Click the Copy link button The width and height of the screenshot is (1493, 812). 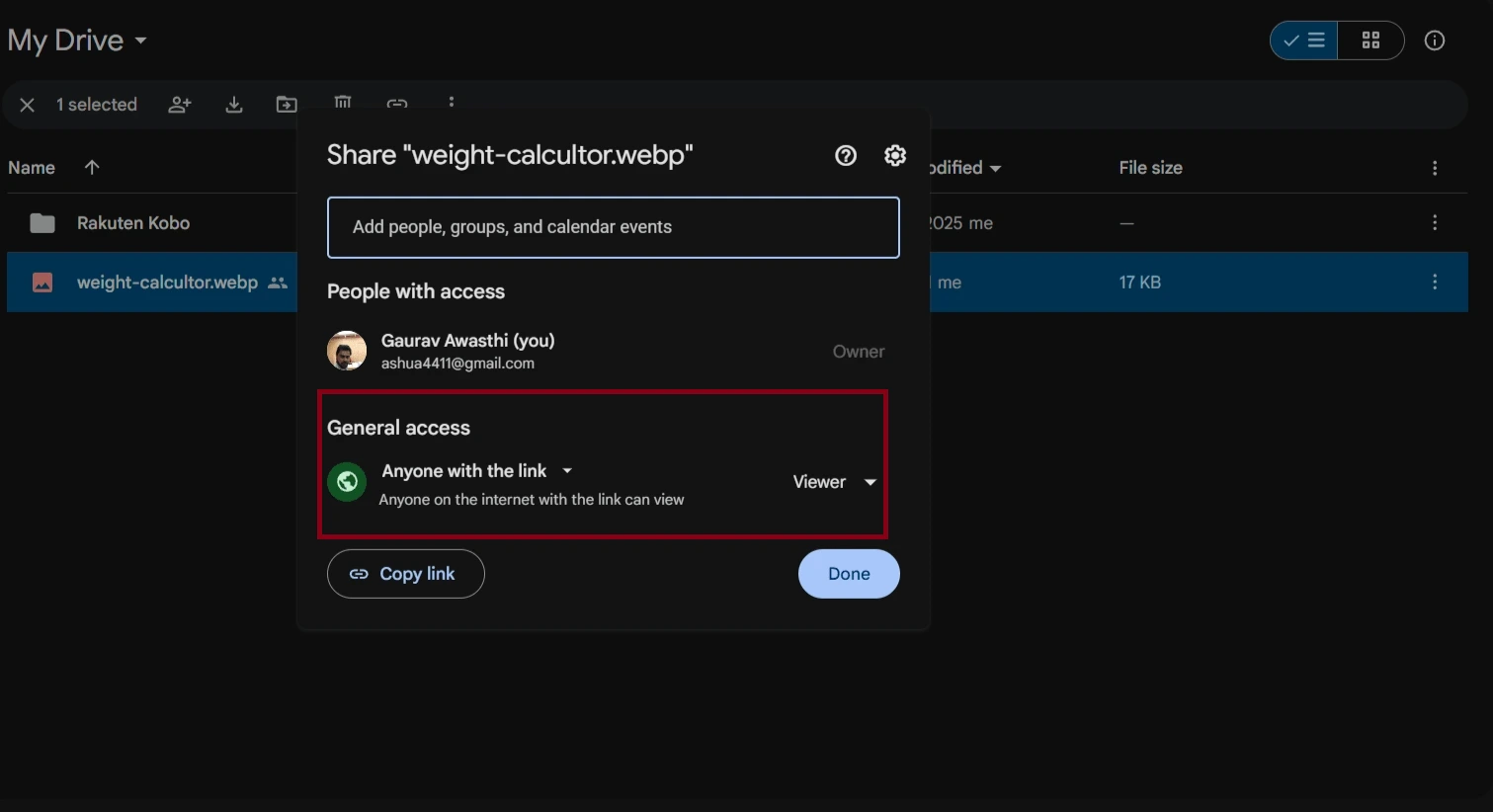point(405,573)
